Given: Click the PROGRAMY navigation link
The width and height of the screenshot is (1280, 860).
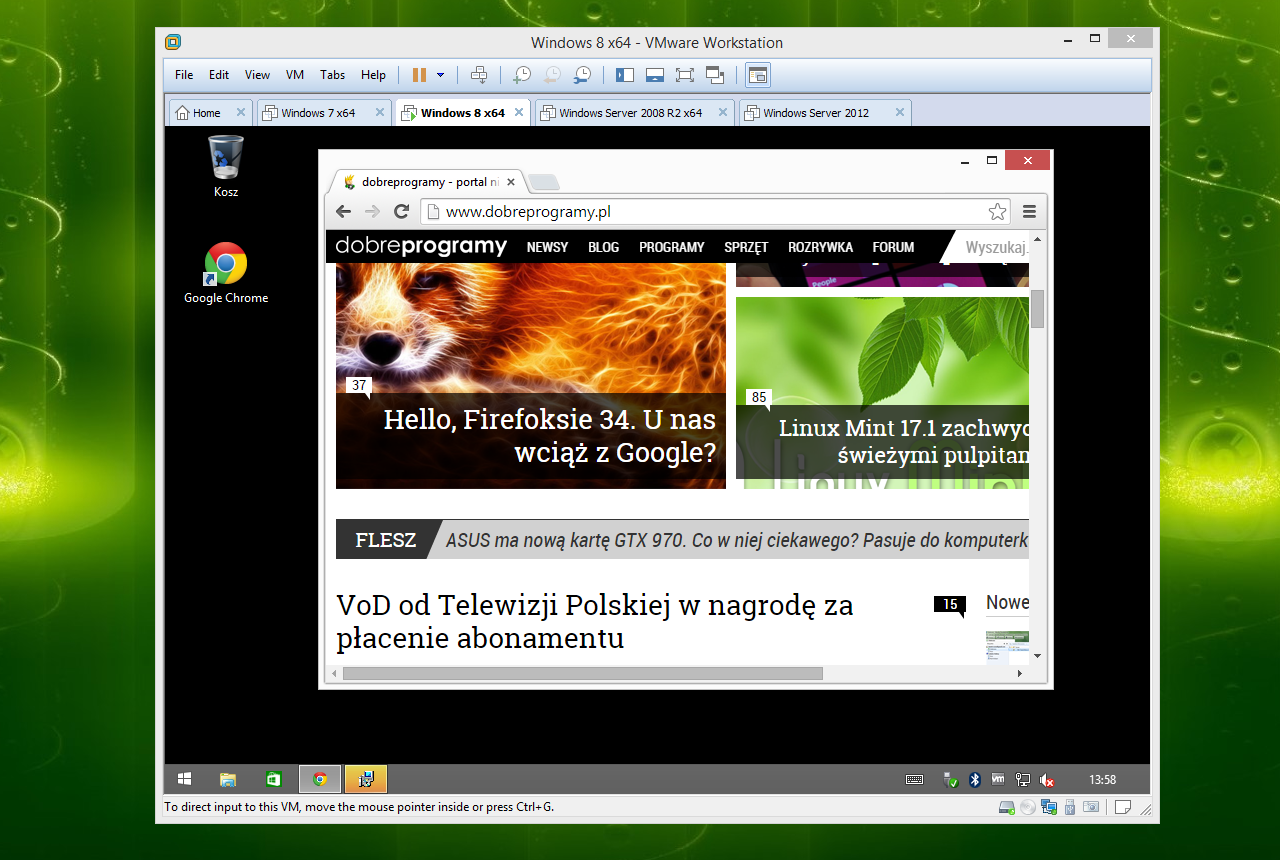Looking at the screenshot, I should pyautogui.click(x=671, y=247).
